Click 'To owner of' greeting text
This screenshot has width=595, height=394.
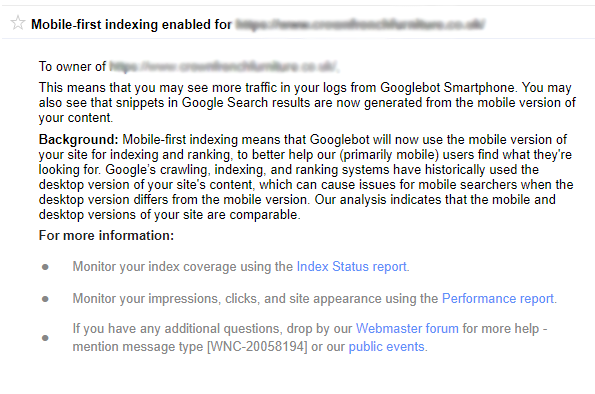(72, 66)
